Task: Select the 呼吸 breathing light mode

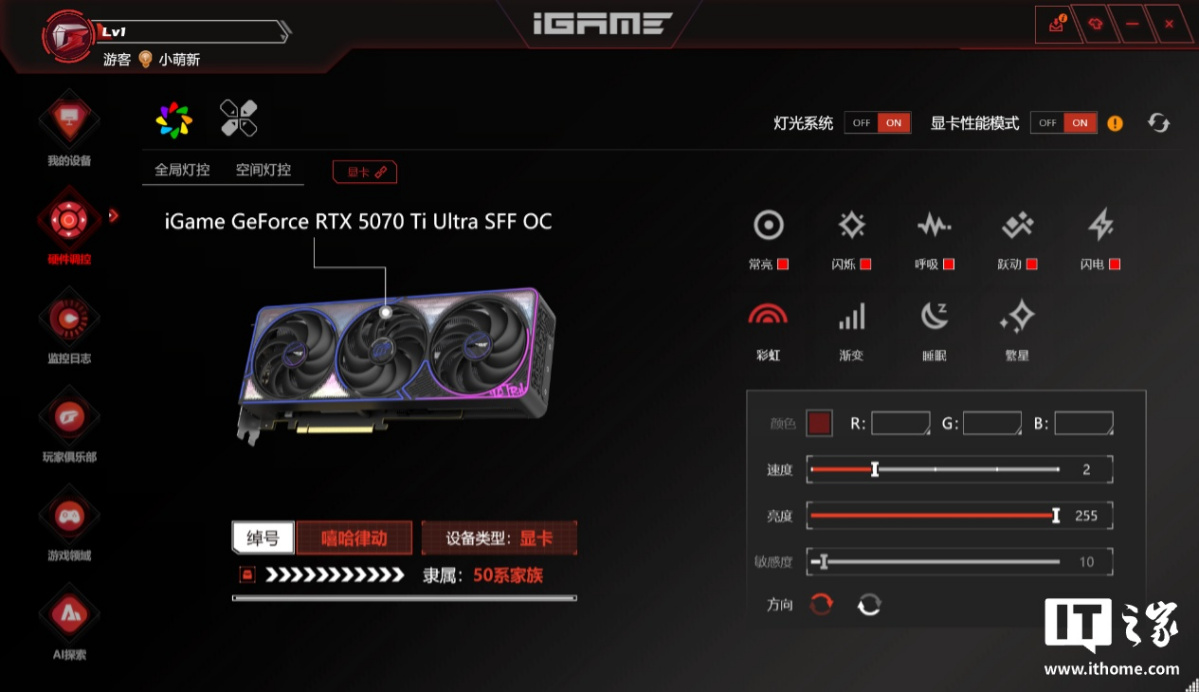Action: (934, 225)
